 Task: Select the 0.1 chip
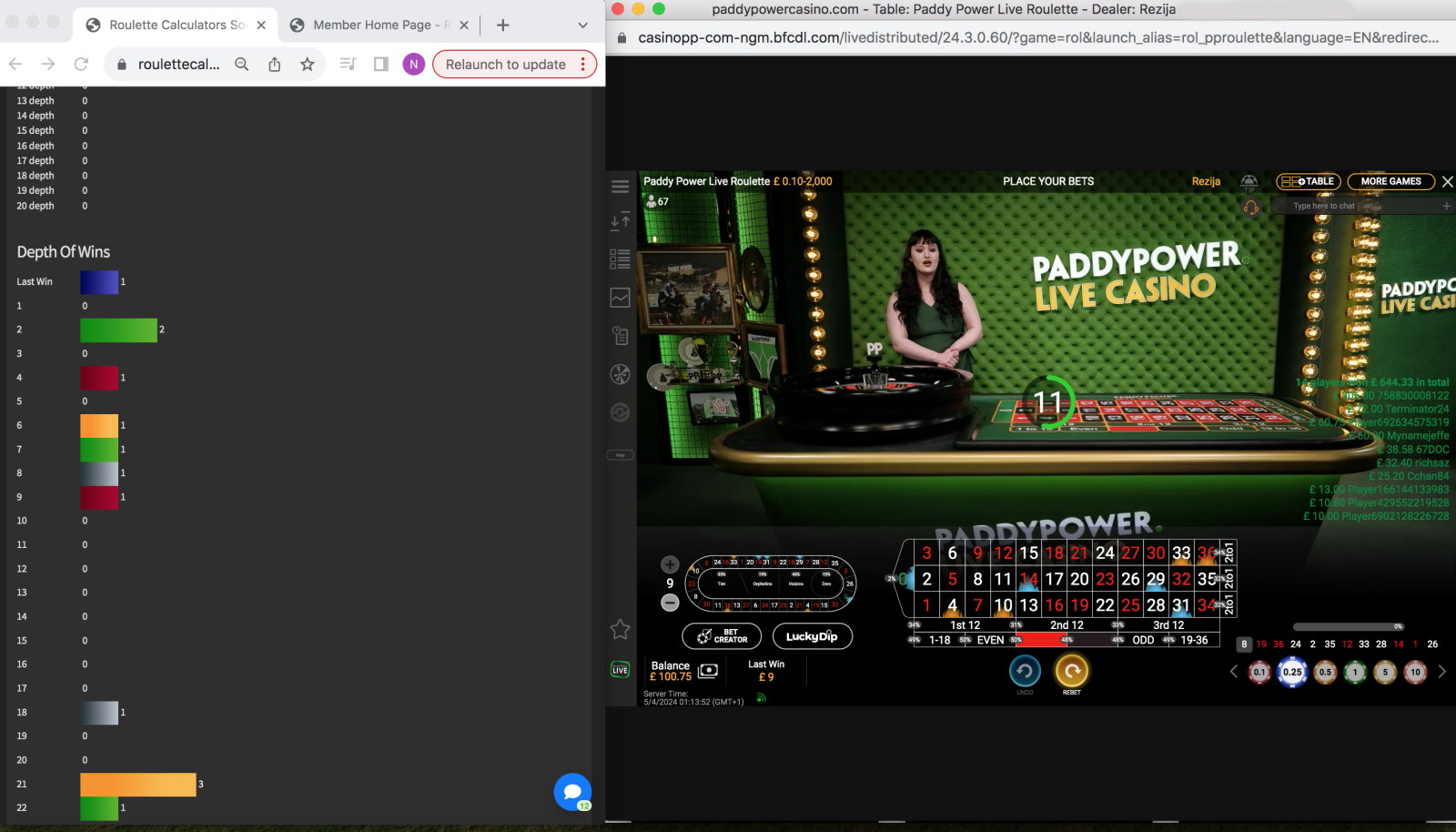[x=1259, y=673]
